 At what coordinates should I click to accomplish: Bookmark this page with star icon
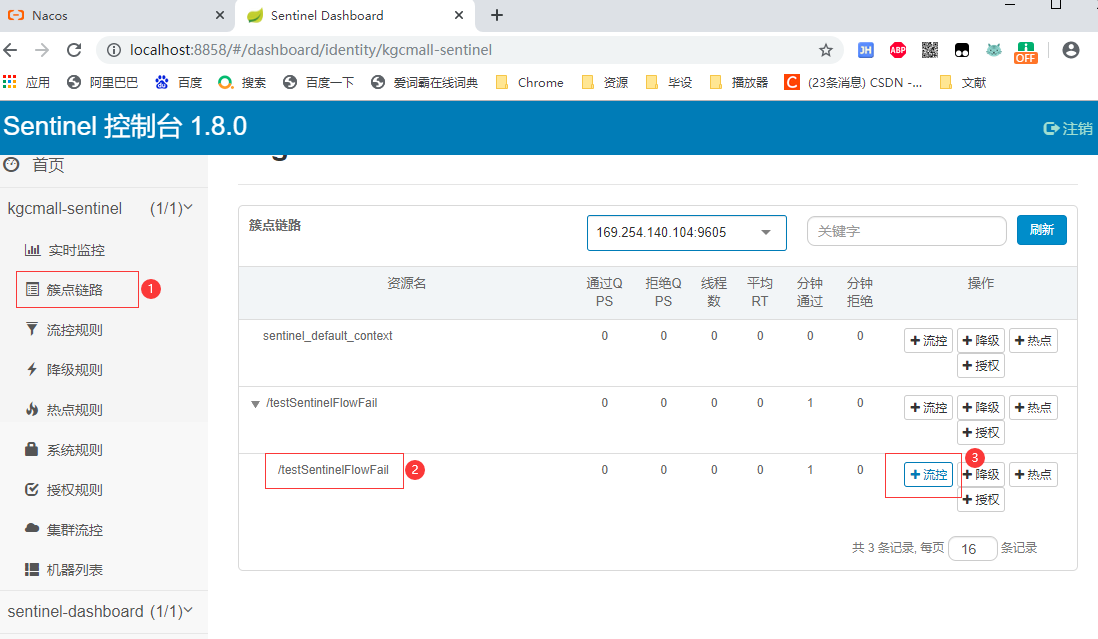tap(826, 50)
